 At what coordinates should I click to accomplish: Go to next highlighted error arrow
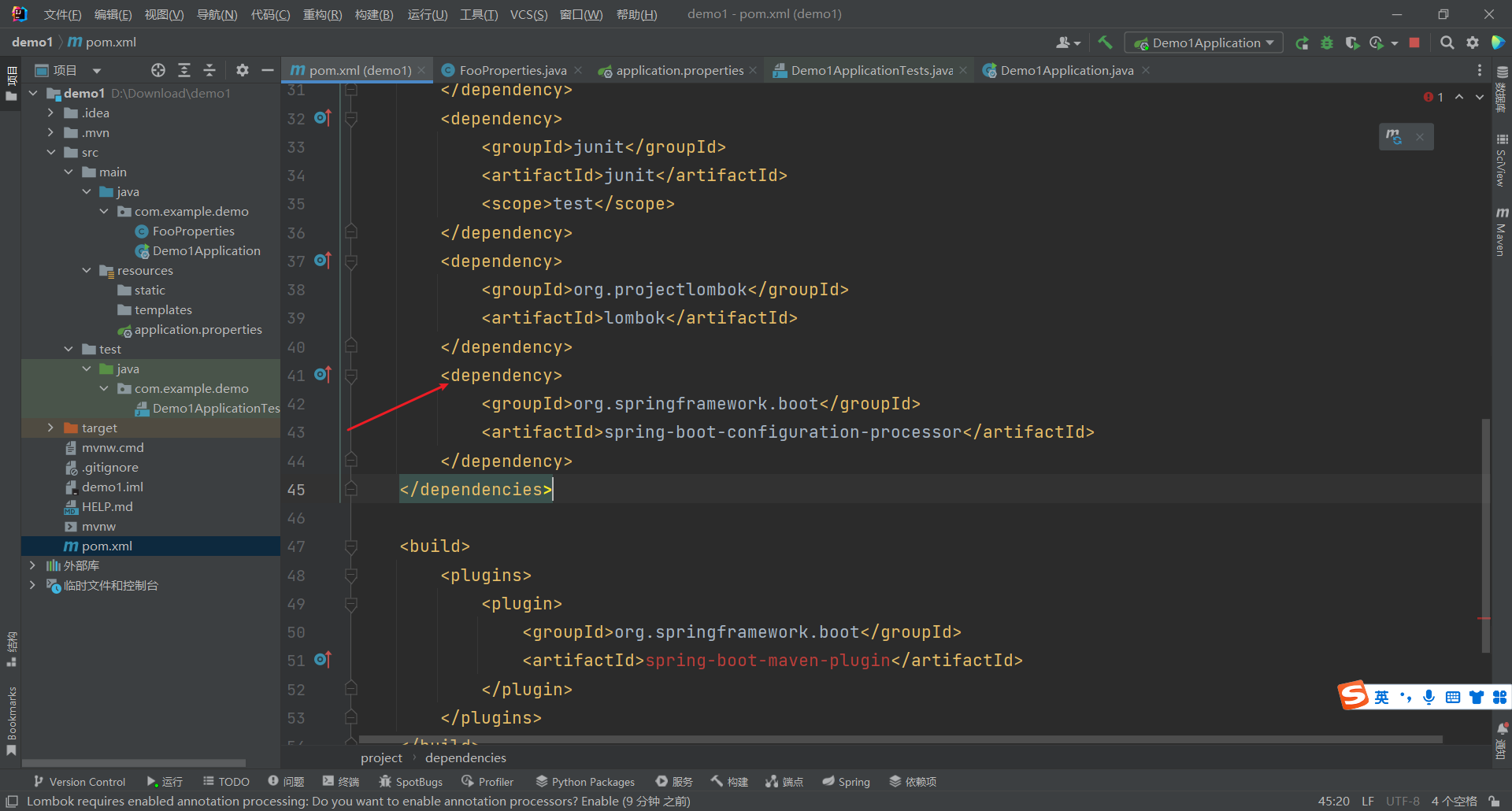[x=1480, y=97]
